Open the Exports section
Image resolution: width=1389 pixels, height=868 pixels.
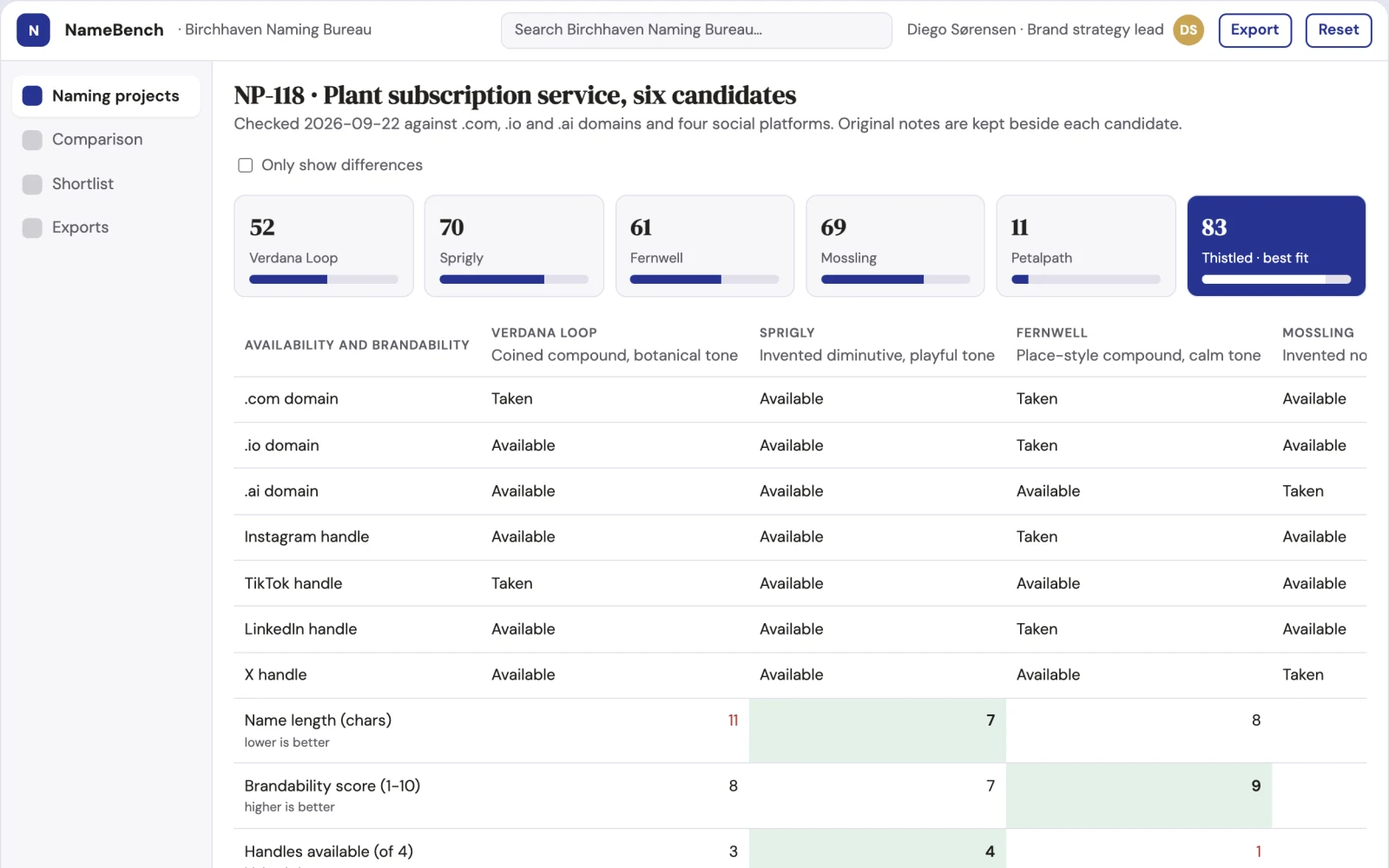click(106, 227)
